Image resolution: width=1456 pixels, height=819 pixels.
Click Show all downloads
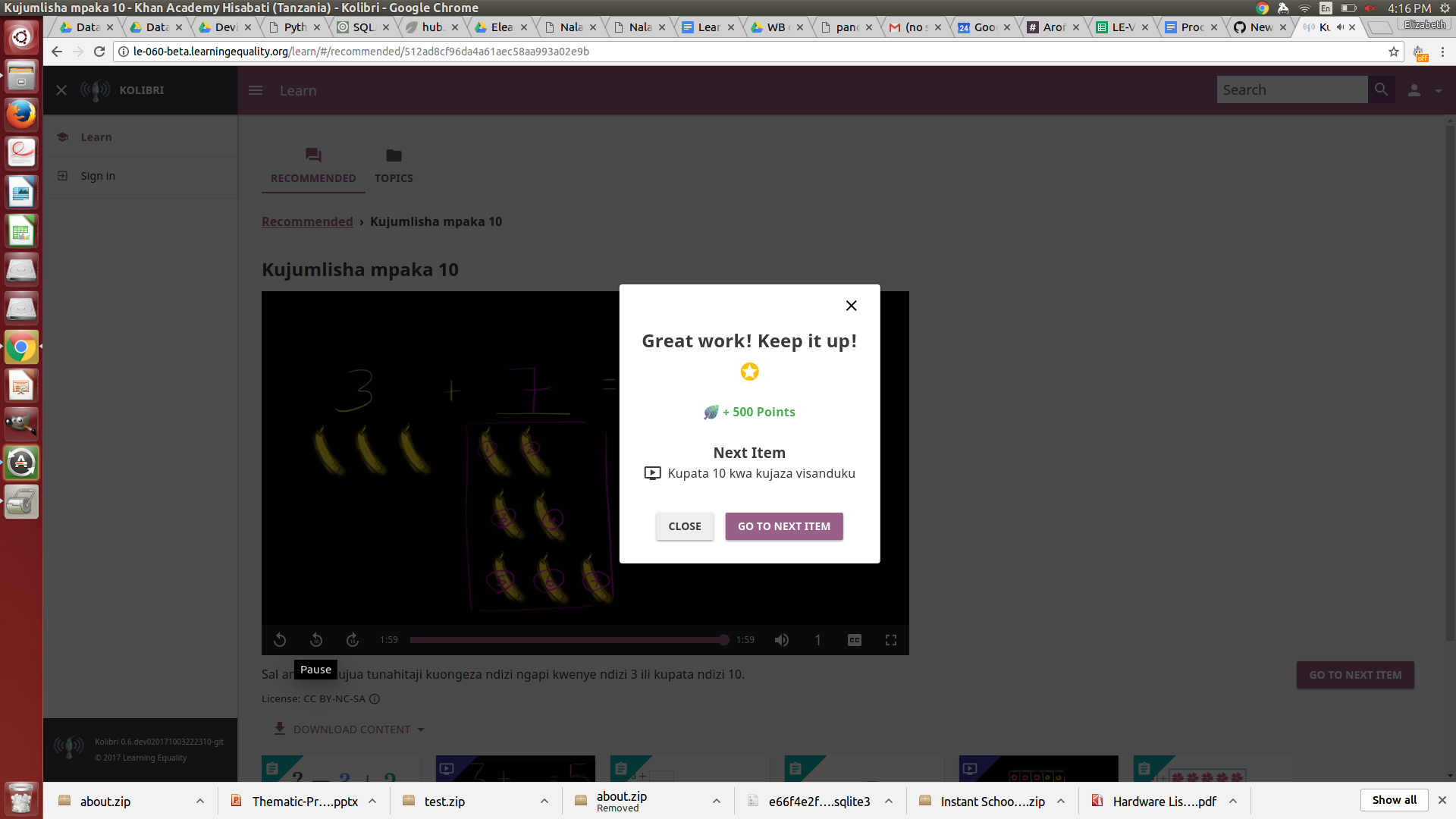1394,800
